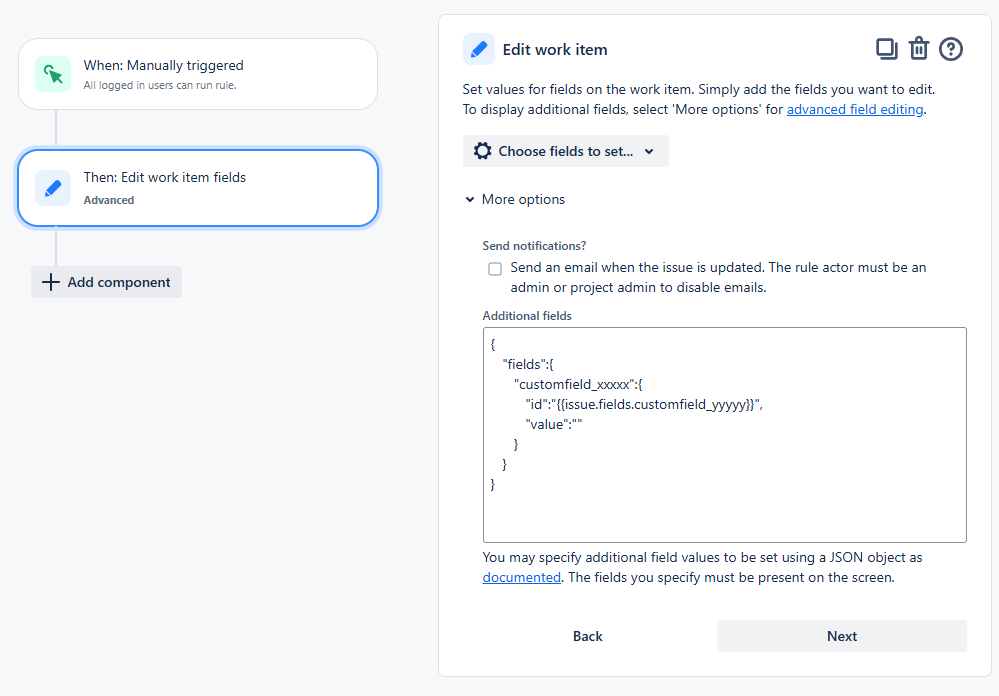Open help via the question mark icon
The height and width of the screenshot is (696, 999).
[x=950, y=48]
